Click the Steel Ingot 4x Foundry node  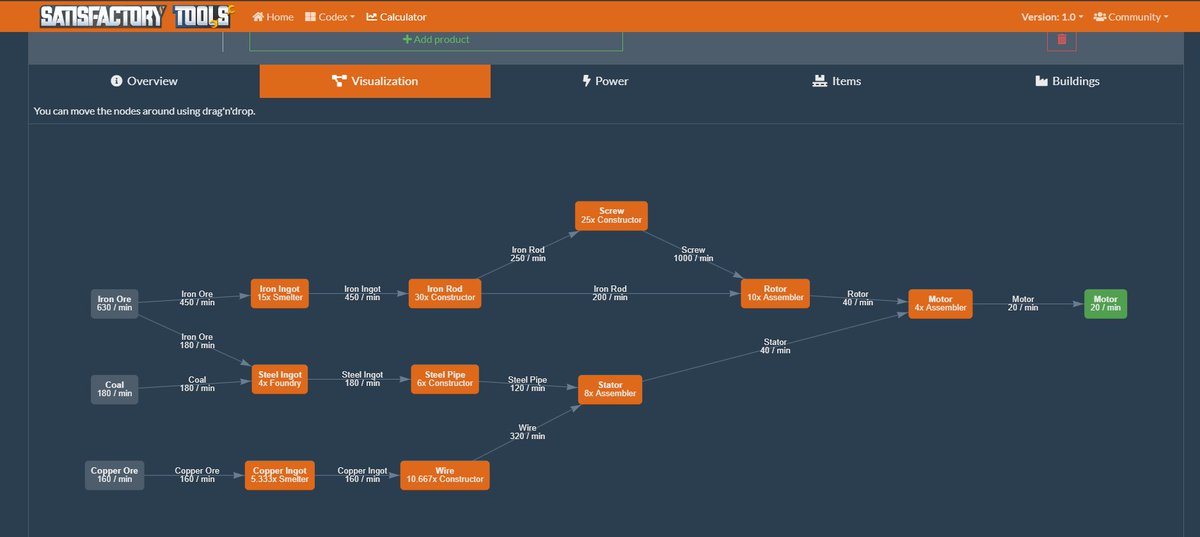click(x=279, y=378)
